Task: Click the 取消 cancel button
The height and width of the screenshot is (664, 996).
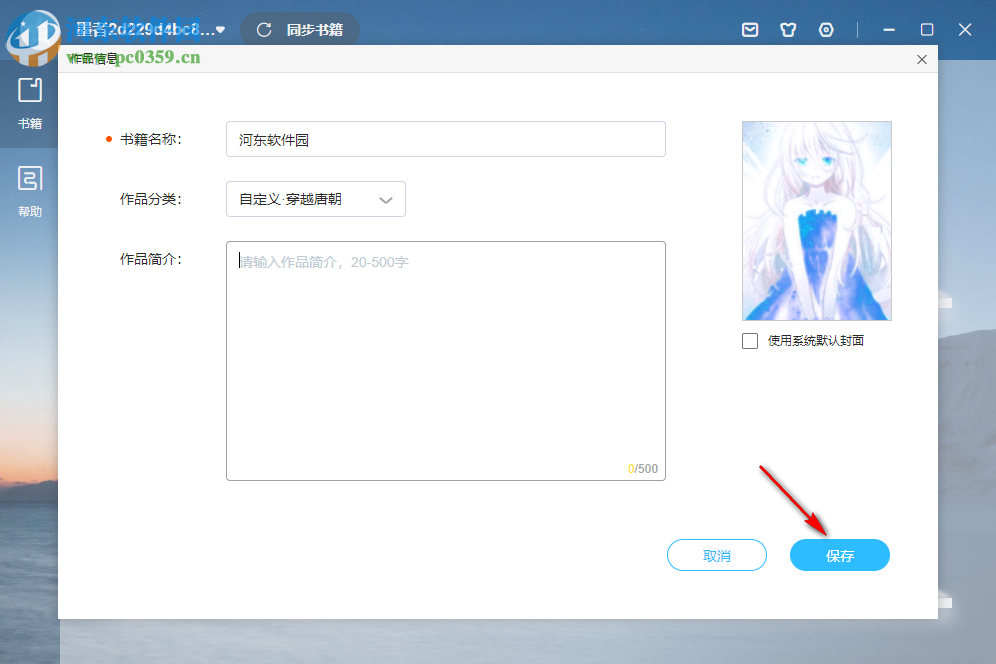Action: point(716,555)
